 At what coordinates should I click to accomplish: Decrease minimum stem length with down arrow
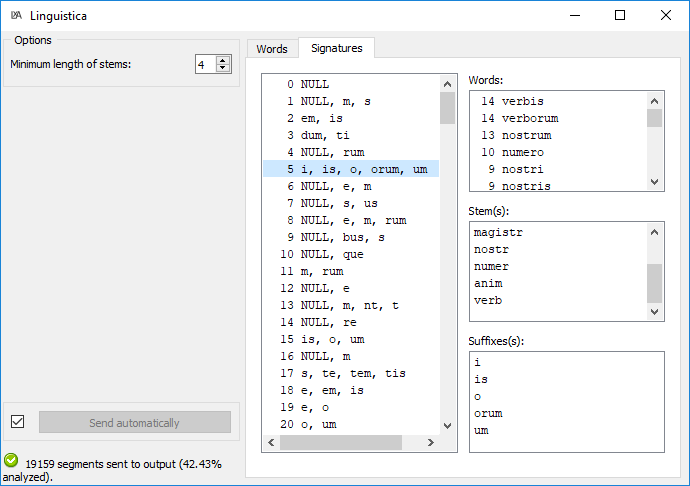223,68
